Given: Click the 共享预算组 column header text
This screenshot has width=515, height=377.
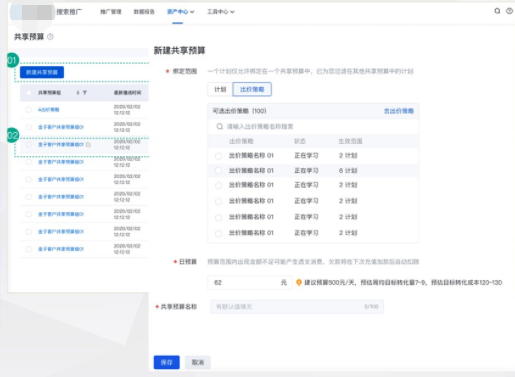Looking at the screenshot, I should point(49,93).
